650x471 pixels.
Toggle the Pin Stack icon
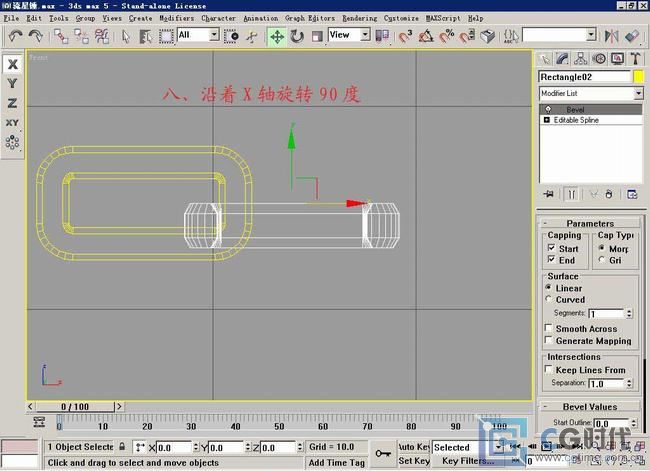click(x=548, y=194)
